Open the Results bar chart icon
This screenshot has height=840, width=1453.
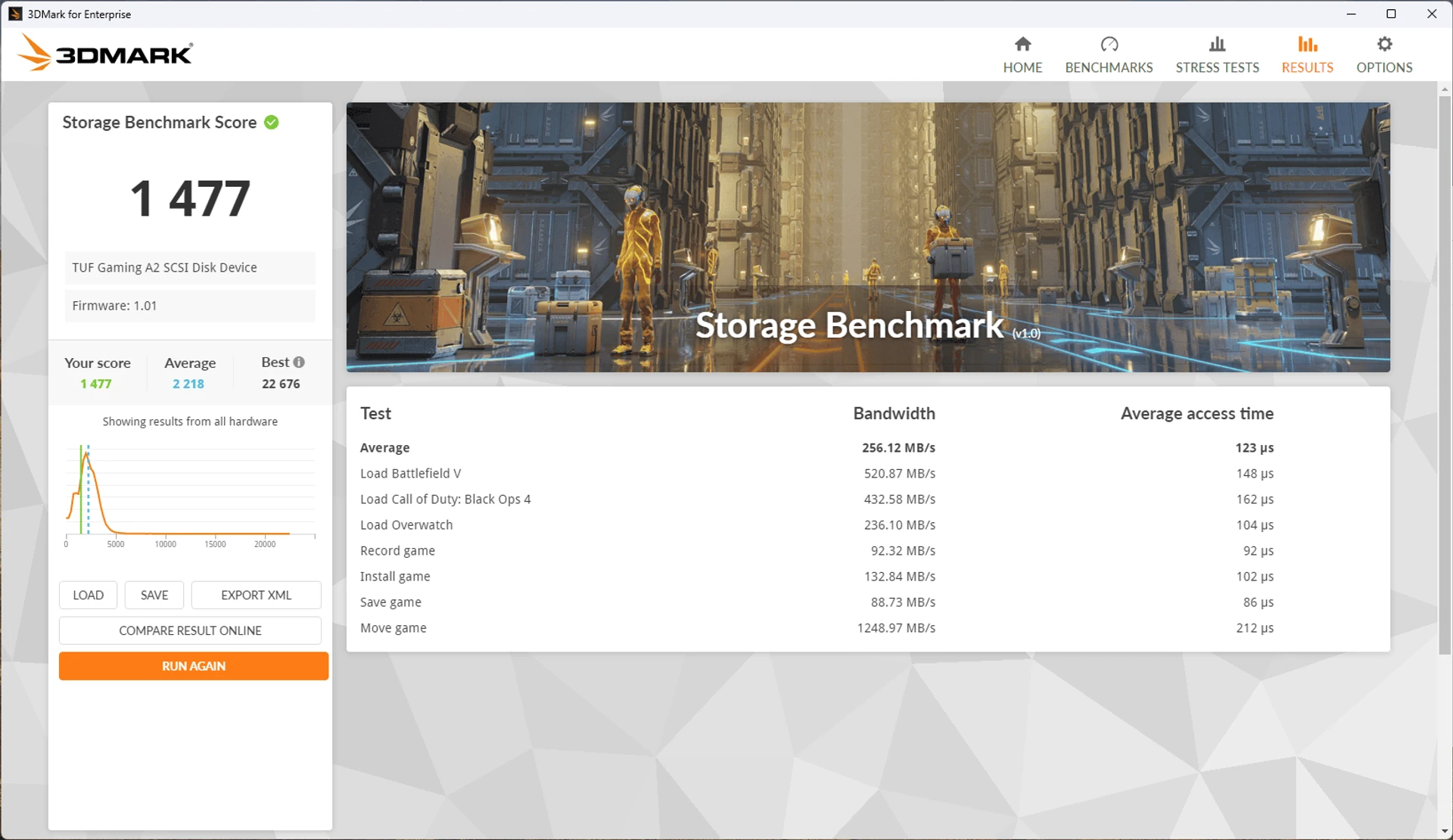coord(1307,44)
